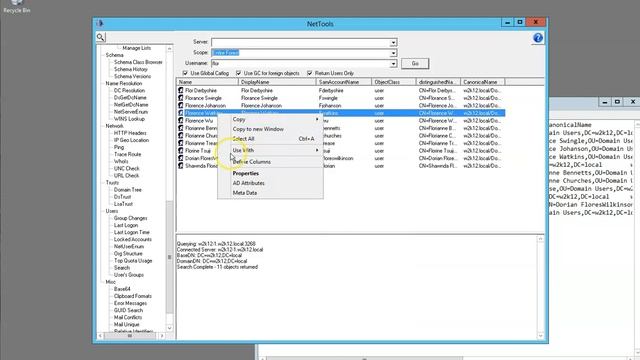Click the search magnifier icon above the tree
640x360 pixels.
click(x=100, y=37)
